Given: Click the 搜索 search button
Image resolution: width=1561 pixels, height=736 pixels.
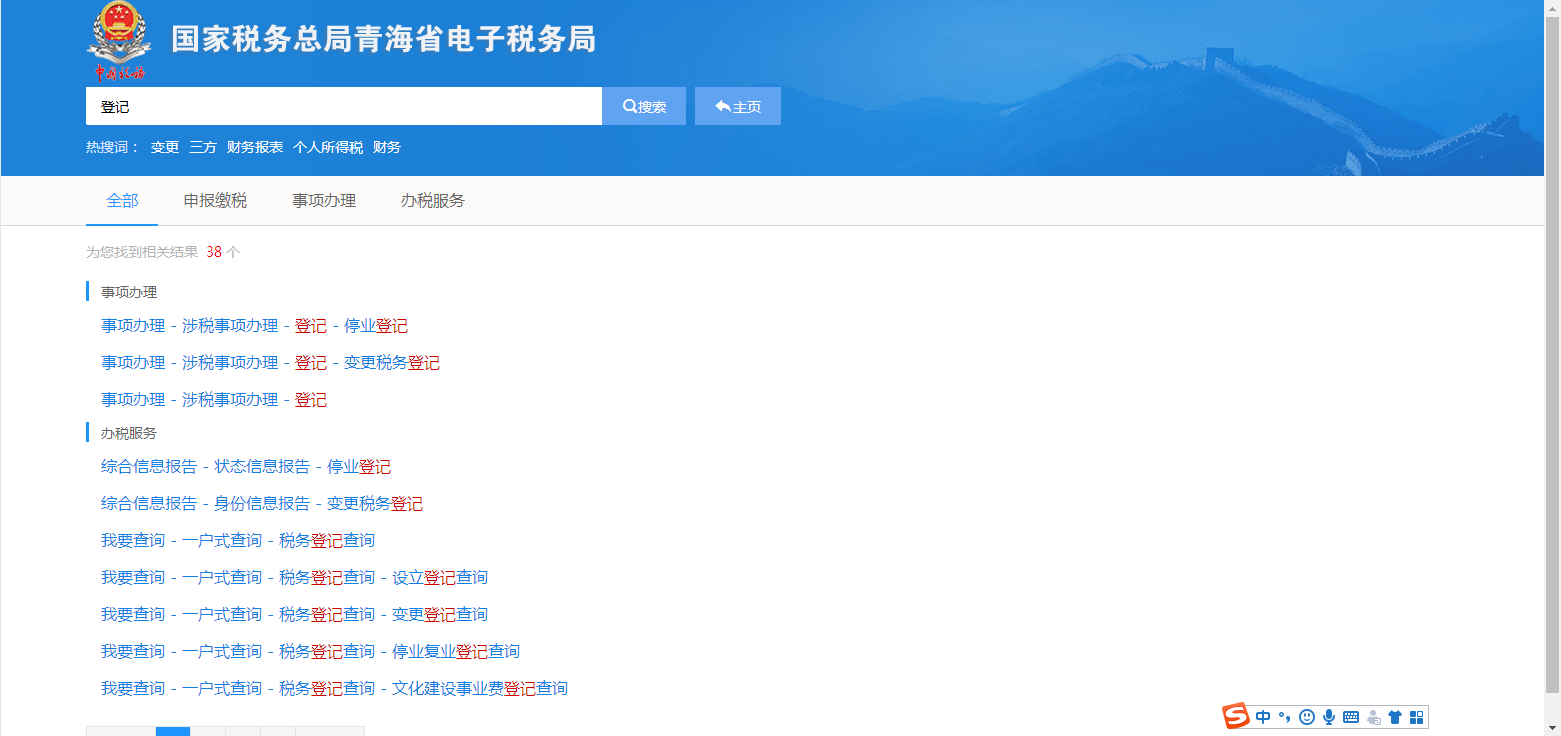Looking at the screenshot, I should 644,106.
